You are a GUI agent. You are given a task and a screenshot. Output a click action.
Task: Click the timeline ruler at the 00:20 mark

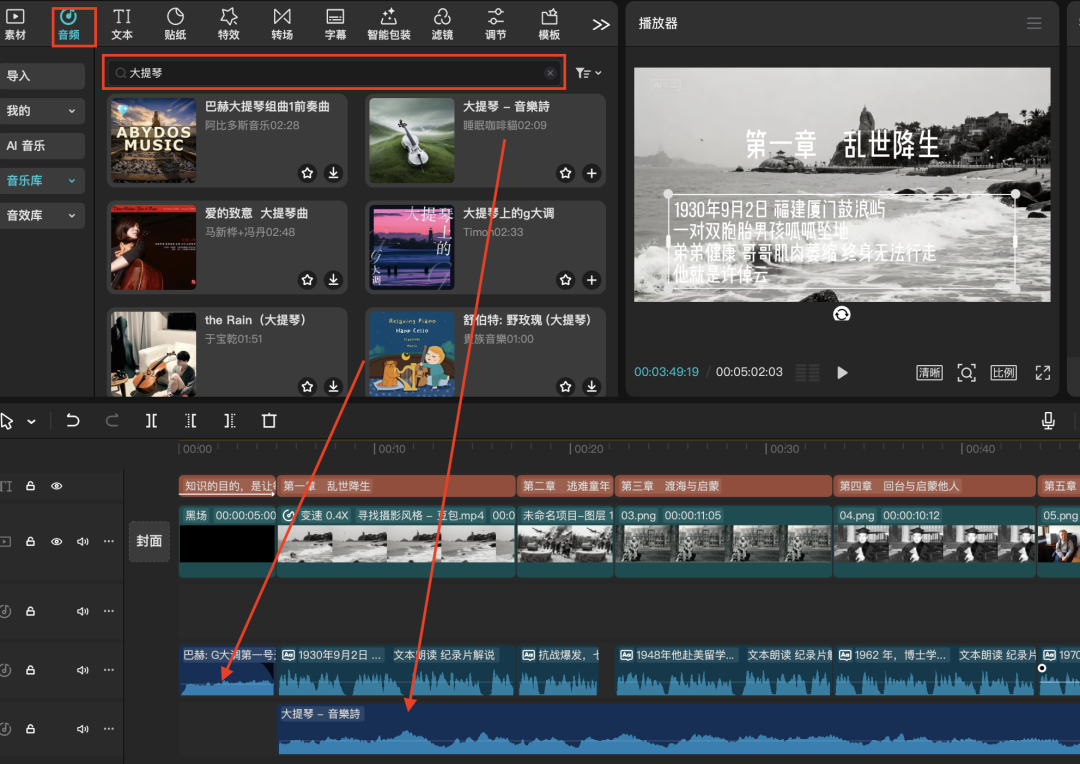[589, 449]
